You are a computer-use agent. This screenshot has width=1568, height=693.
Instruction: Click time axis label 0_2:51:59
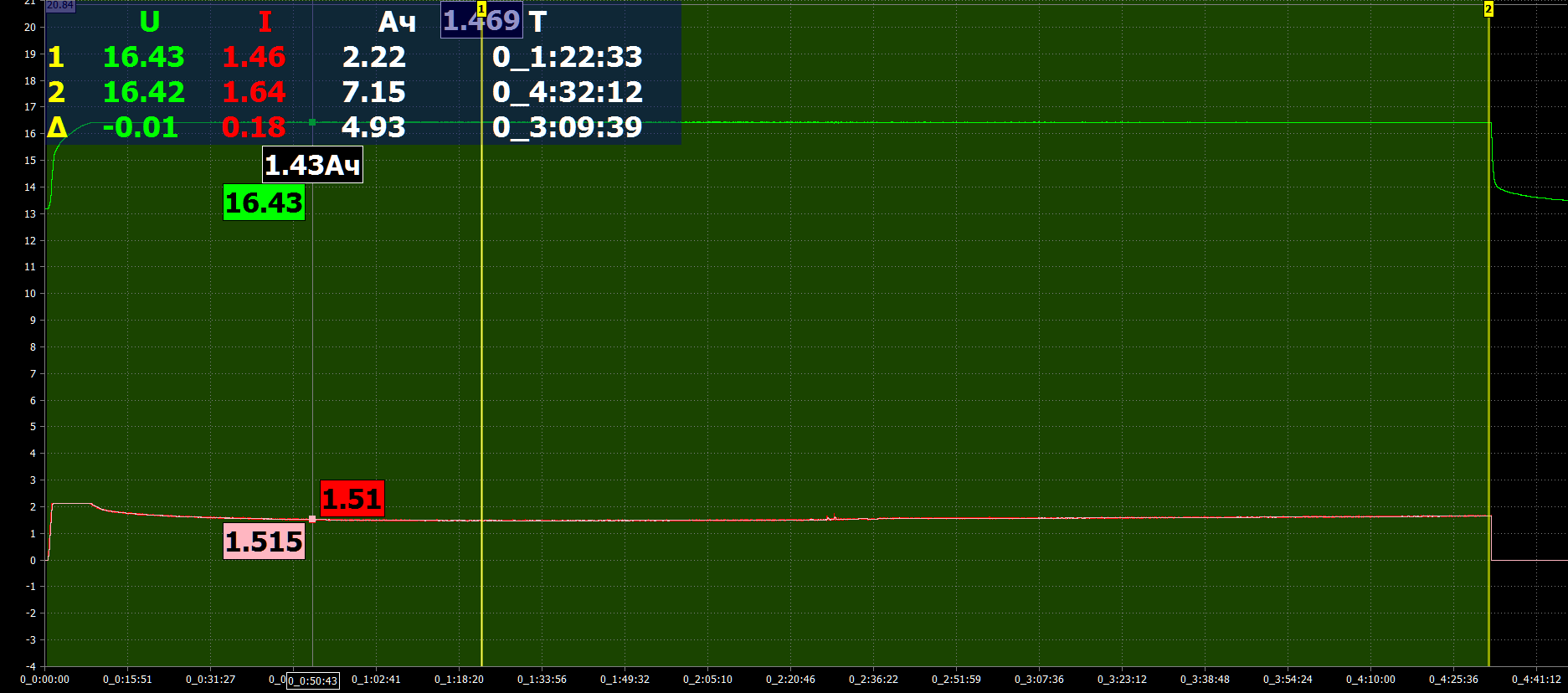click(956, 680)
